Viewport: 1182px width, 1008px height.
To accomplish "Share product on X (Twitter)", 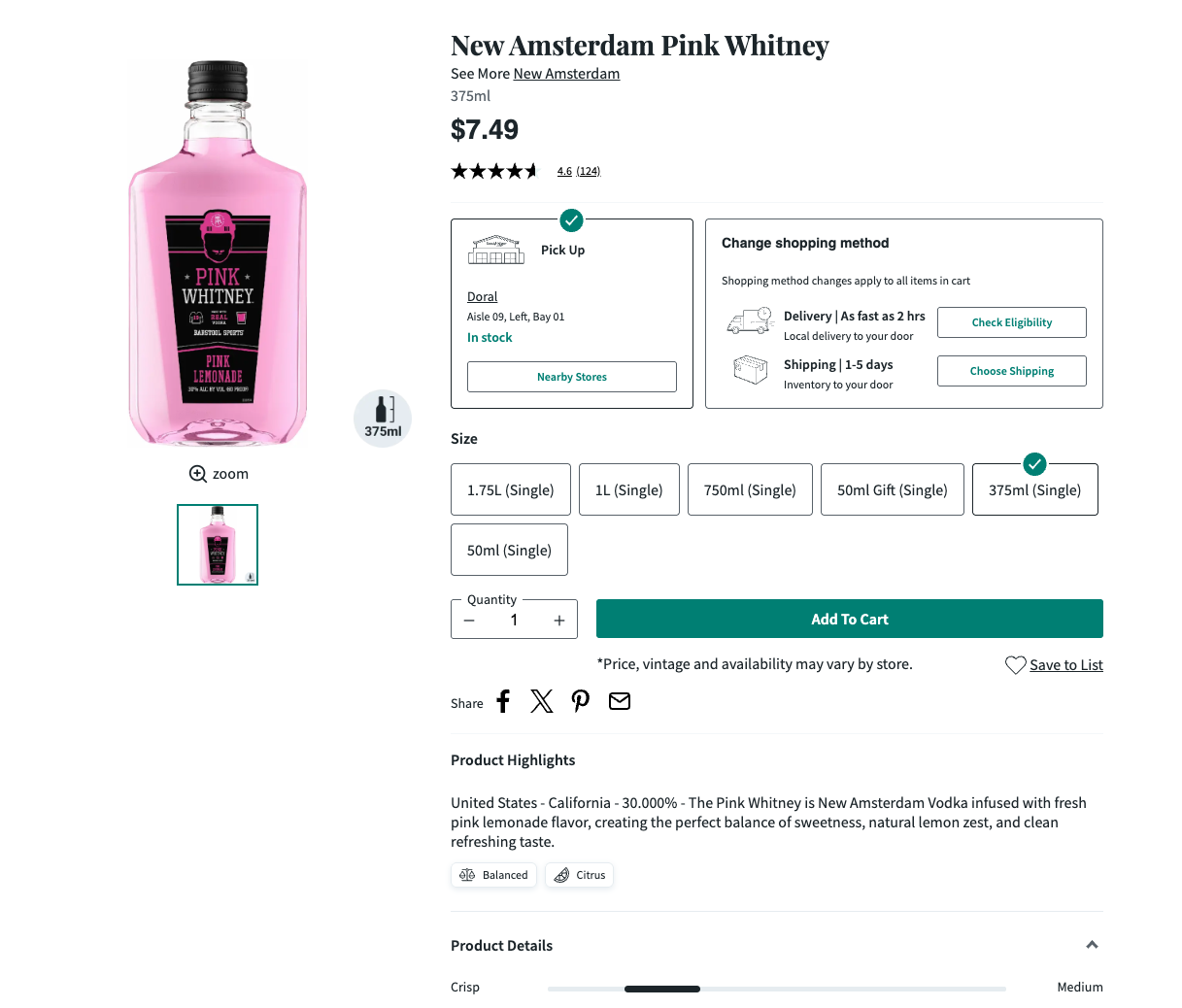I will tap(542, 701).
